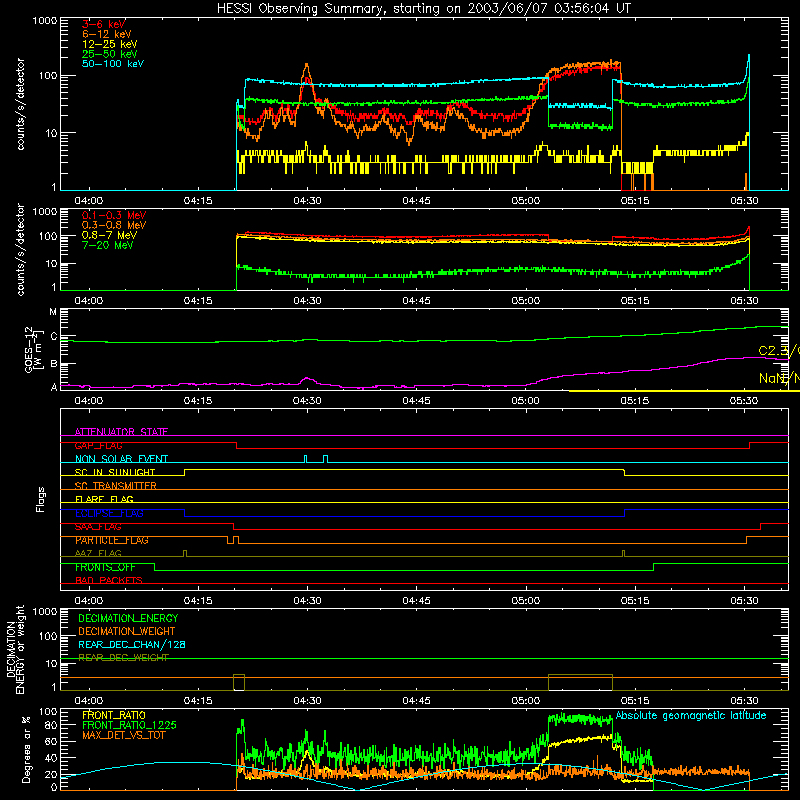
Task: Click the FRONT_RATIO legend label
Action: tap(114, 715)
